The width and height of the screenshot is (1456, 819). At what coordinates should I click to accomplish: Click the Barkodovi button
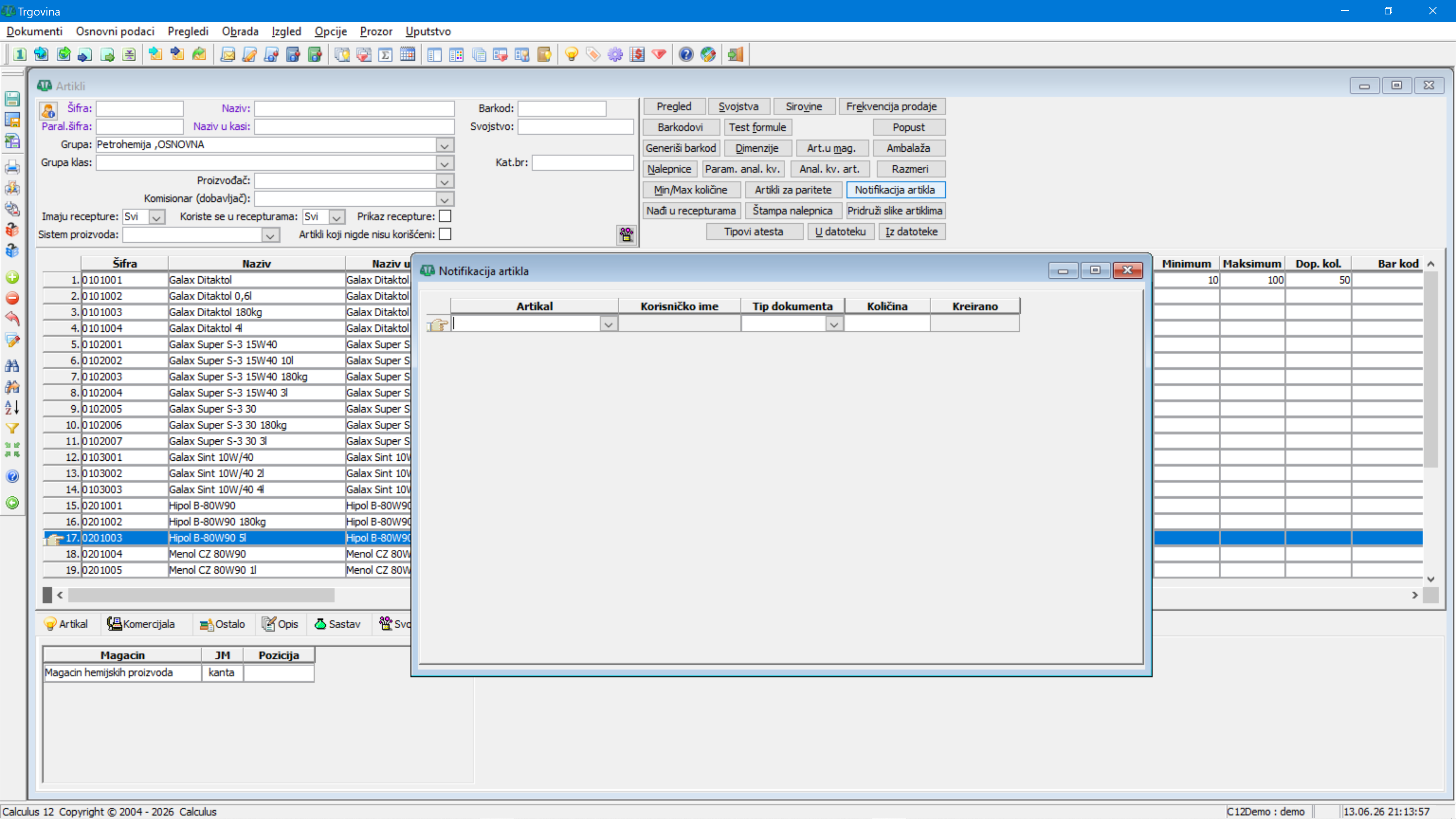click(x=681, y=127)
